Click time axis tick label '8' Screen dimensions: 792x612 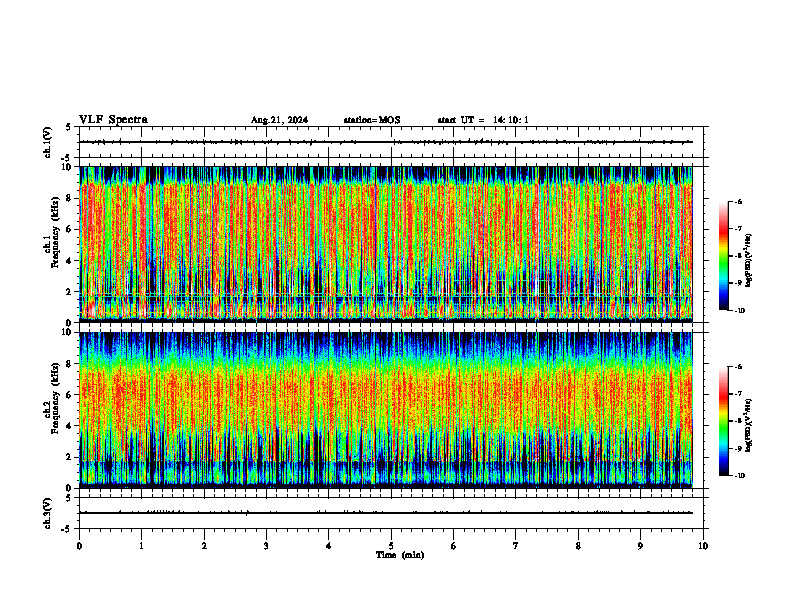point(578,546)
